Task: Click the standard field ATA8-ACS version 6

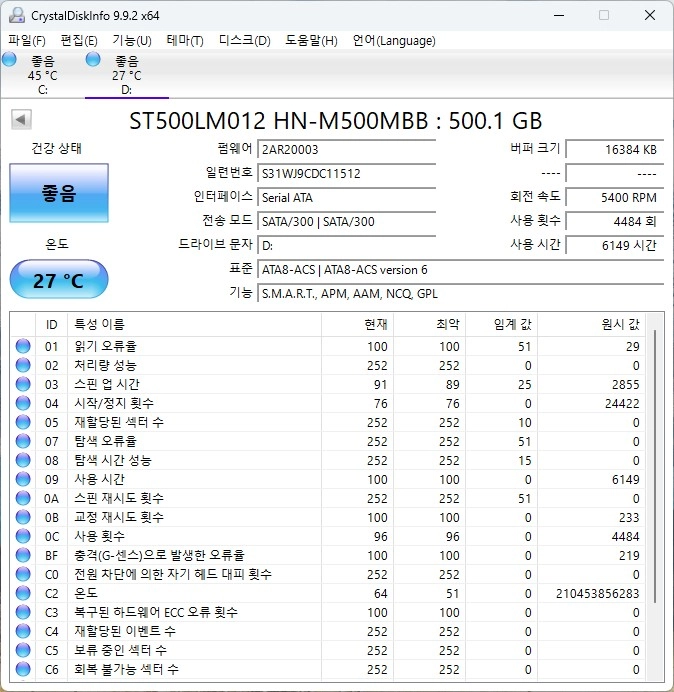Action: [460, 269]
